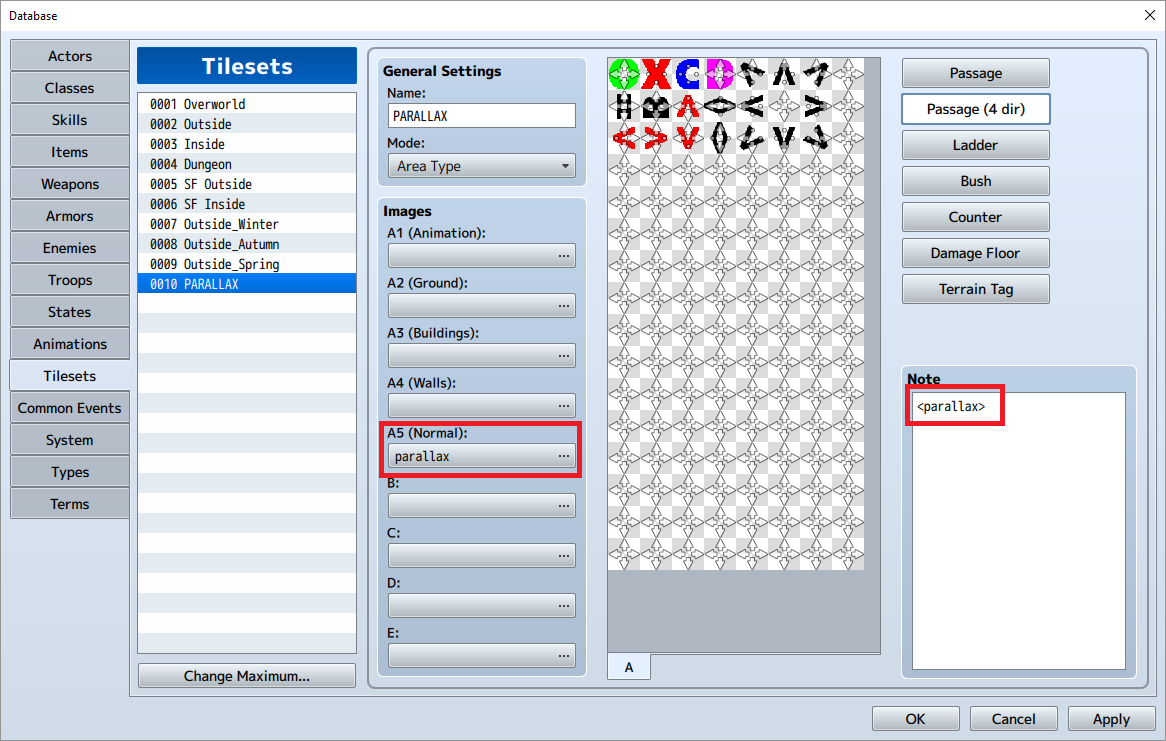Click into the Note text box
The width and height of the screenshot is (1166, 741).
click(1019, 531)
